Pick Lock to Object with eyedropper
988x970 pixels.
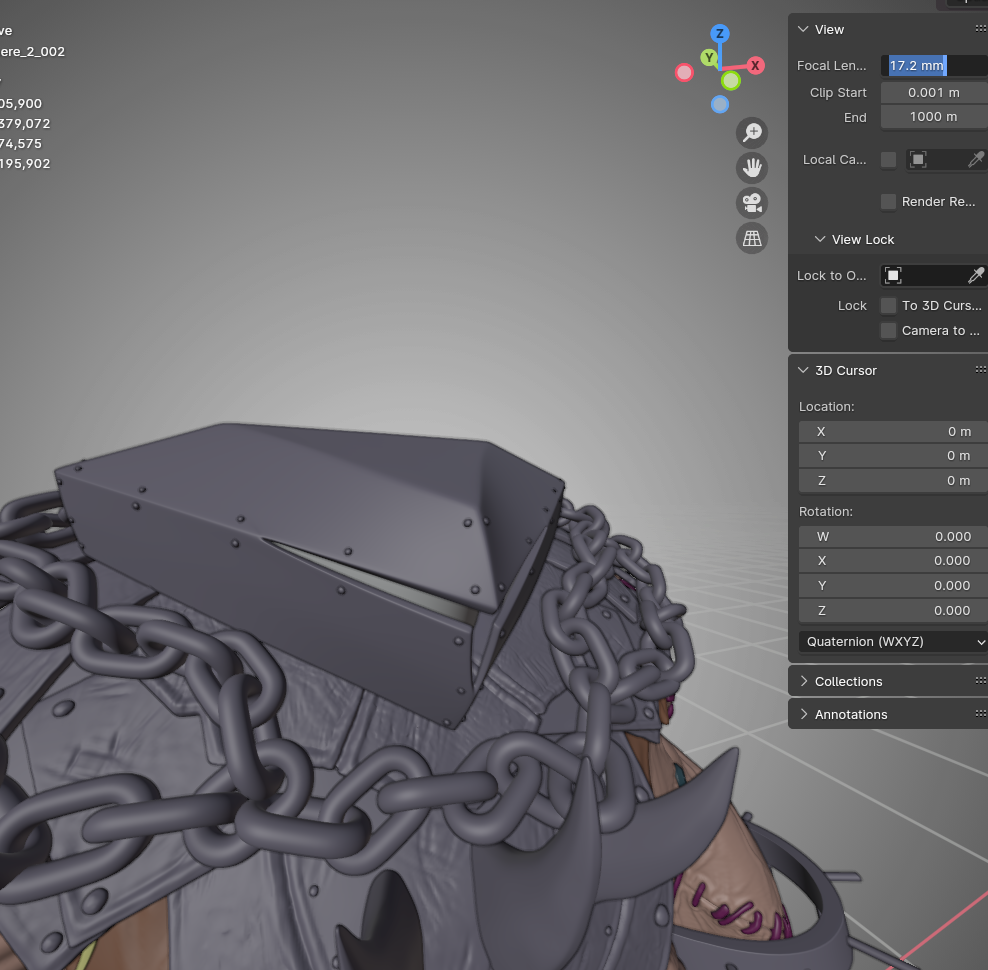[x=975, y=275]
